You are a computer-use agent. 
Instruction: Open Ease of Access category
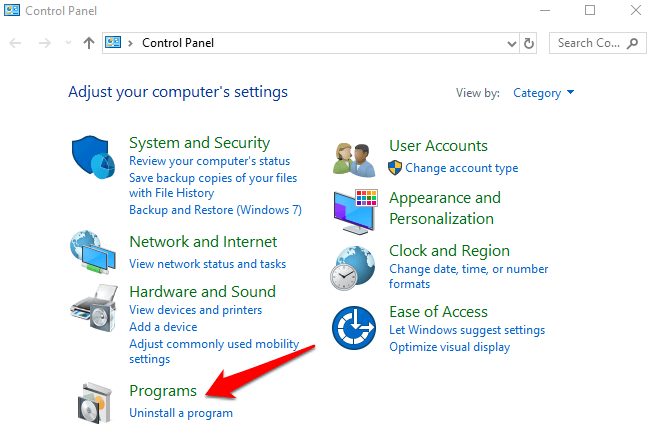click(438, 312)
